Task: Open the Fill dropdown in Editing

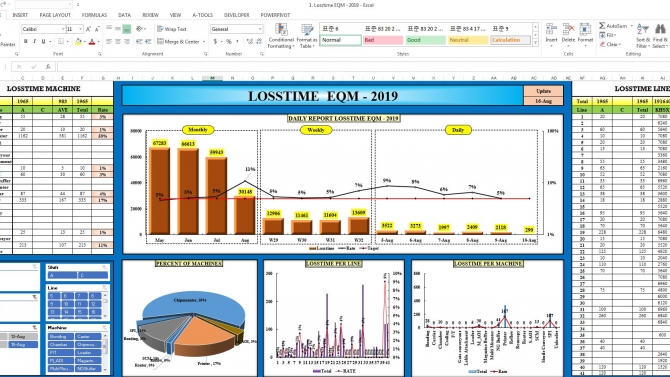Action: [x=607, y=35]
